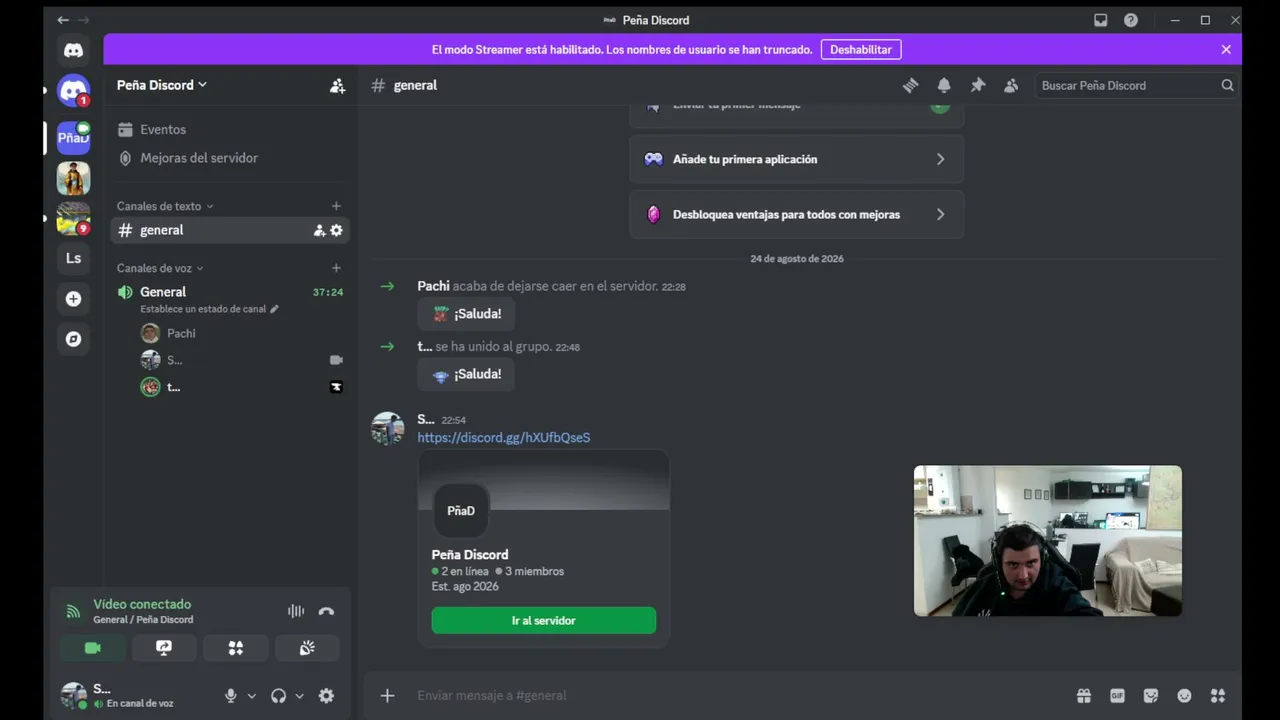This screenshot has height=720, width=1280.
Task: Dismiss the Streamer mode banner
Action: coord(1226,49)
